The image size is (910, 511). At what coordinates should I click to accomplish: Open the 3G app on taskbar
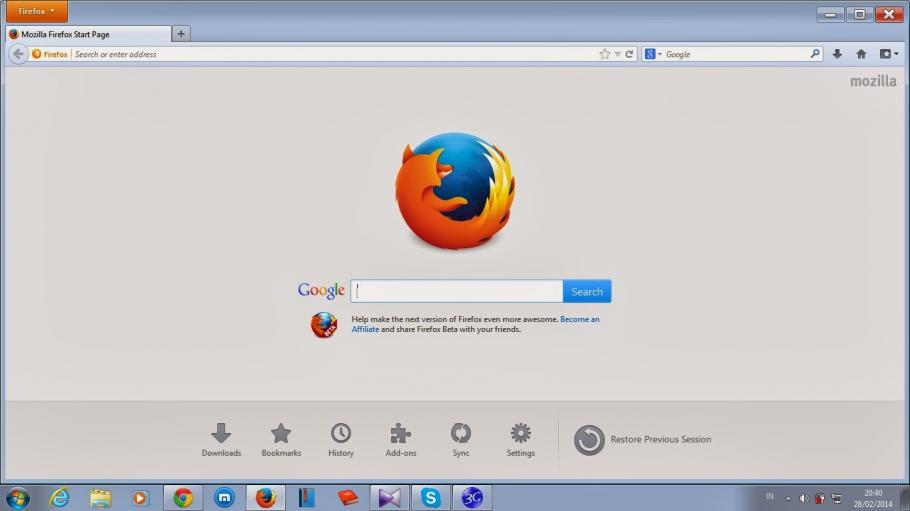tap(472, 498)
